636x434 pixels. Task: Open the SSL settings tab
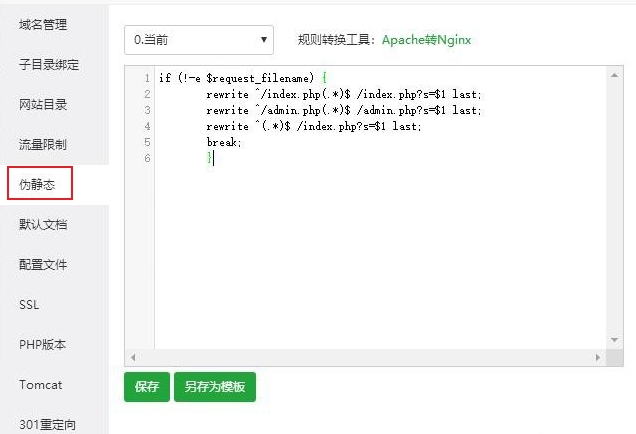(x=29, y=304)
